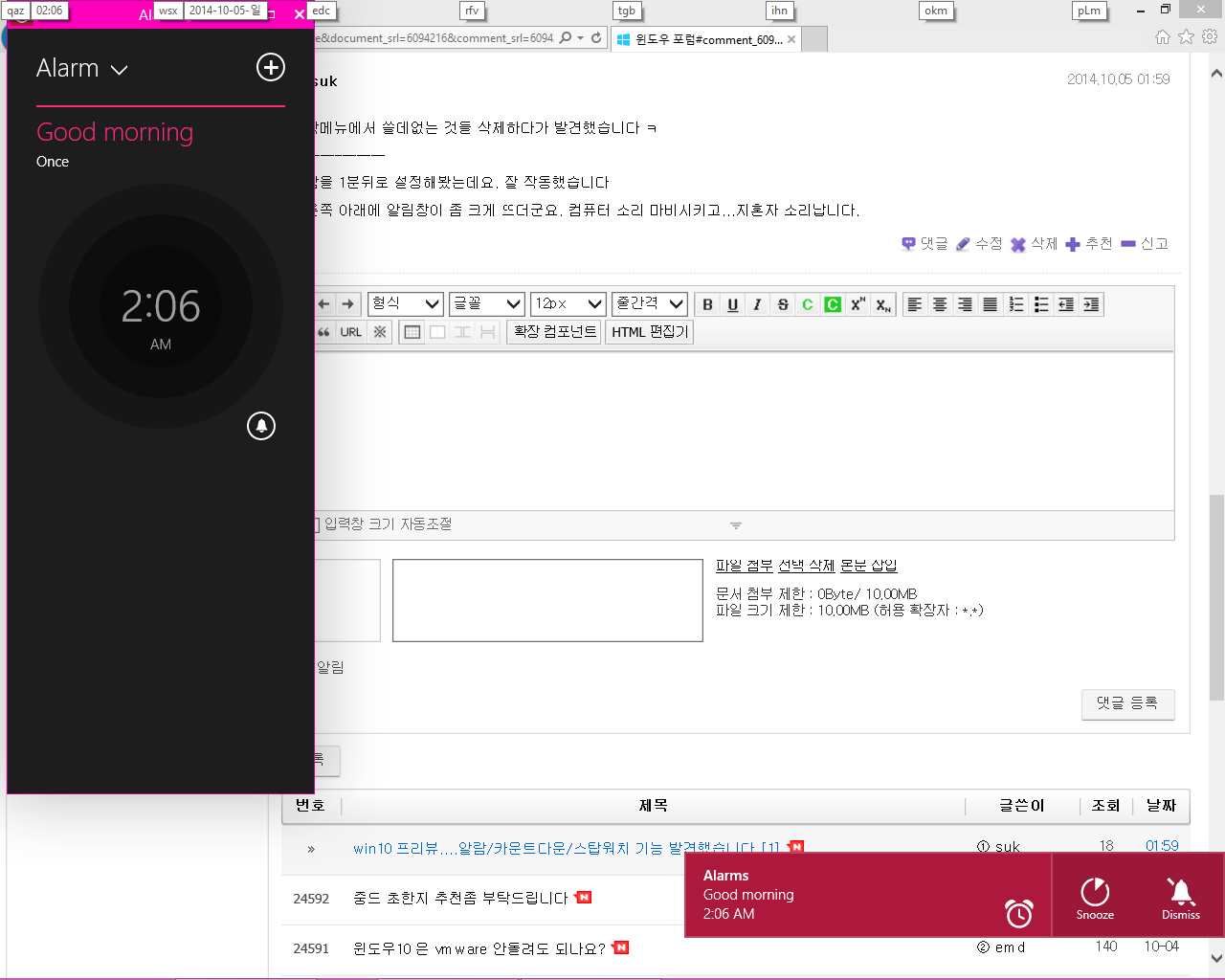Viewport: 1225px width, 980px height.
Task: Apply superscript formatting
Action: coord(857,304)
